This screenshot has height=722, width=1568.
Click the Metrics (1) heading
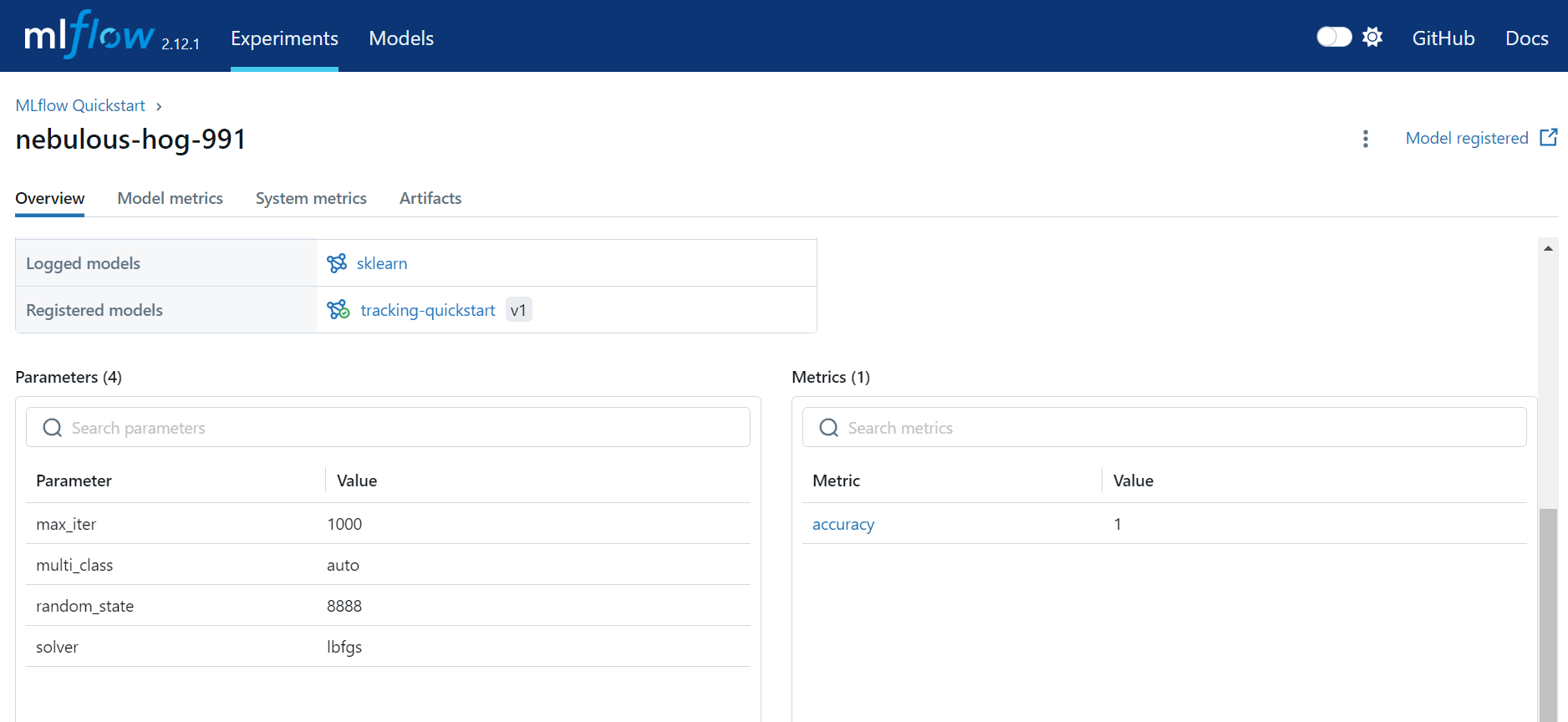point(831,377)
